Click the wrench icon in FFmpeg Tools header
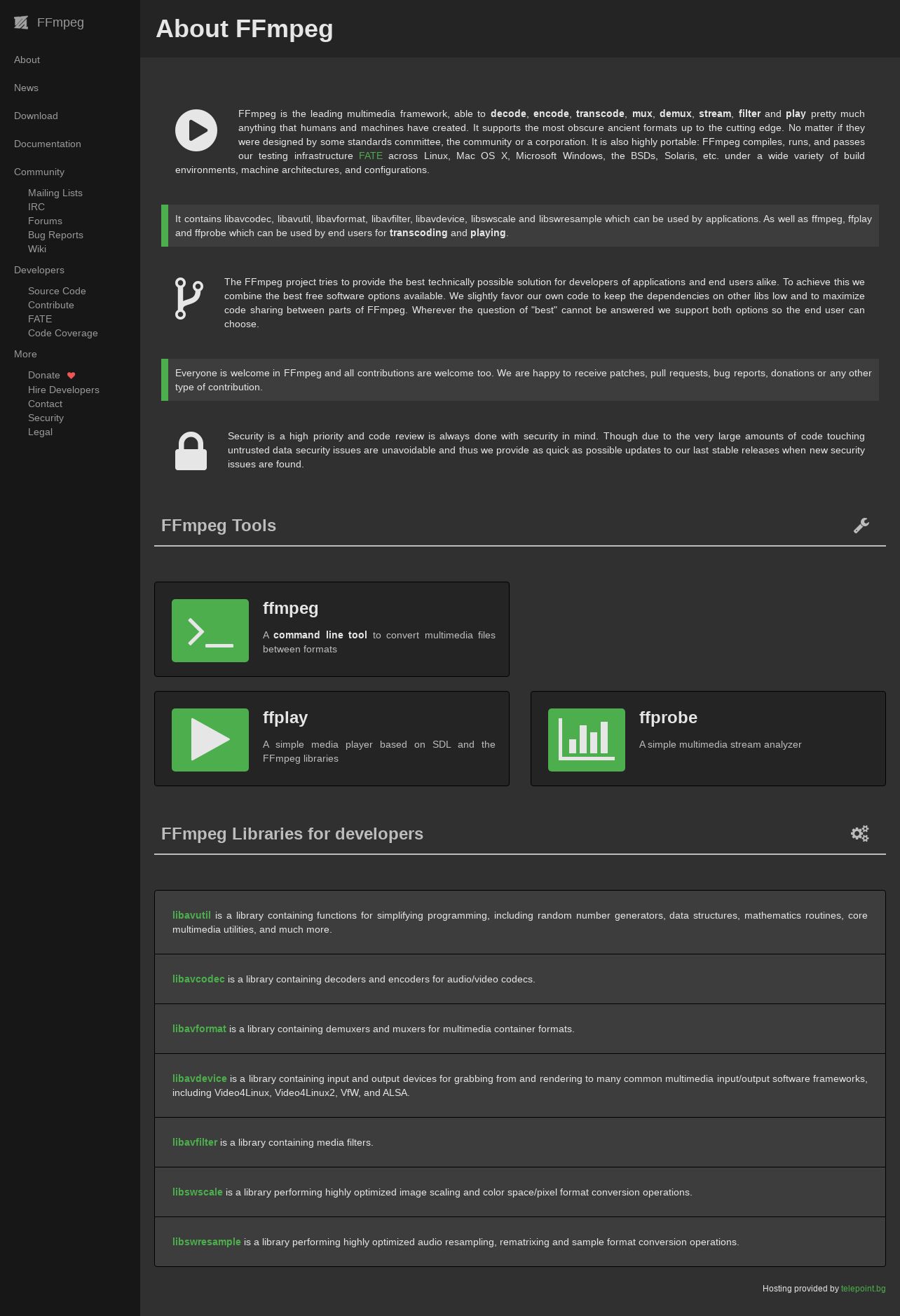Viewport: 900px width, 1316px height. click(x=861, y=526)
